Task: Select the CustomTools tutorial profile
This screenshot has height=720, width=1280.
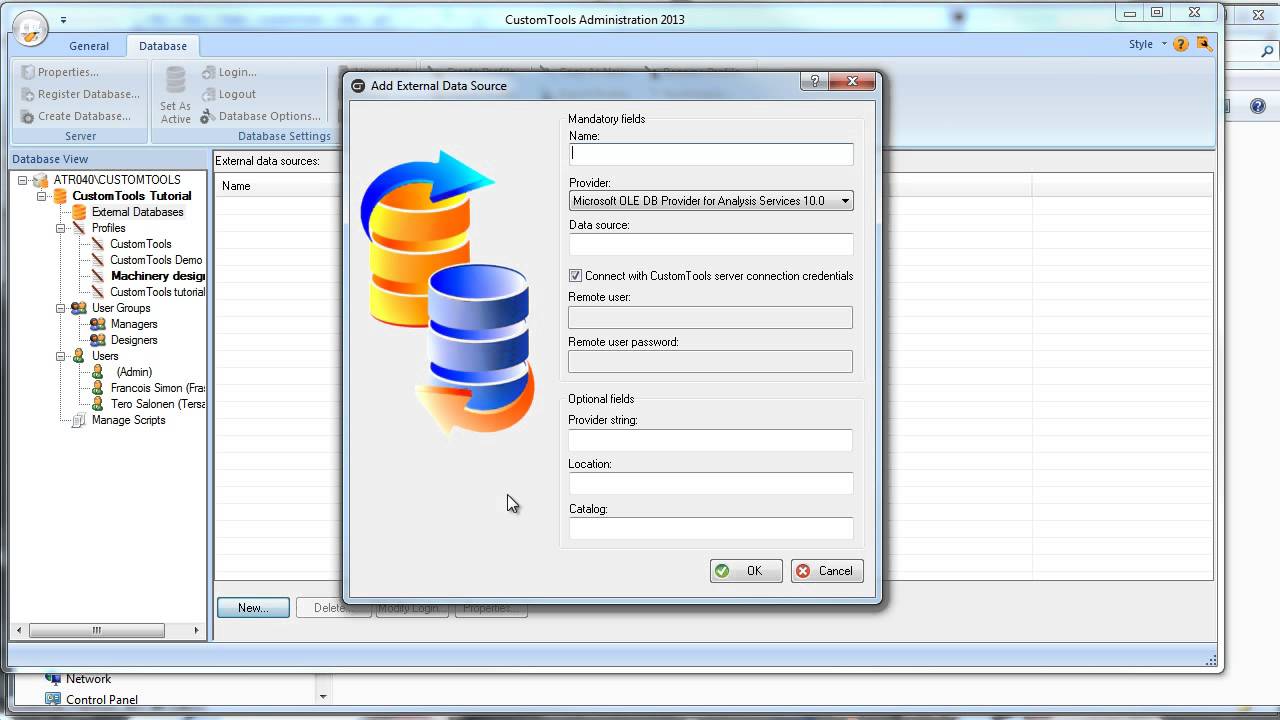Action: click(x=157, y=292)
